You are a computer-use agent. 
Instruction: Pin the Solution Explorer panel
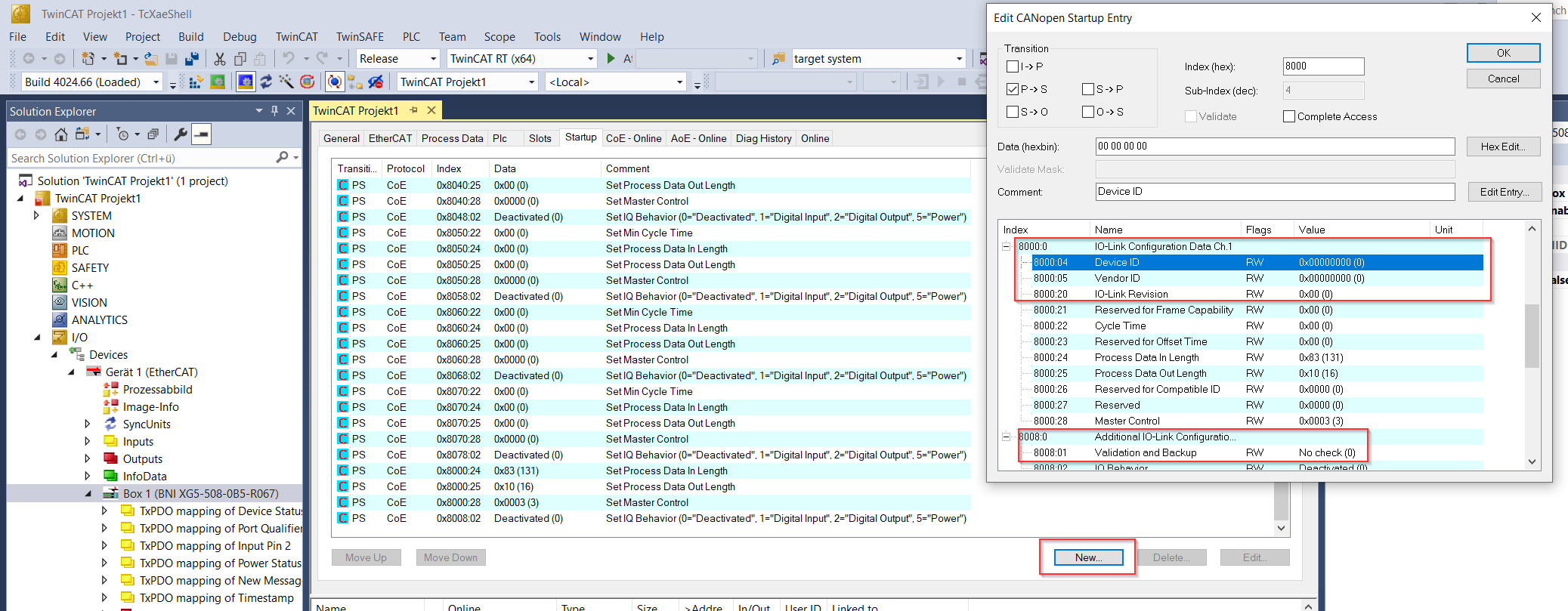pos(274,111)
